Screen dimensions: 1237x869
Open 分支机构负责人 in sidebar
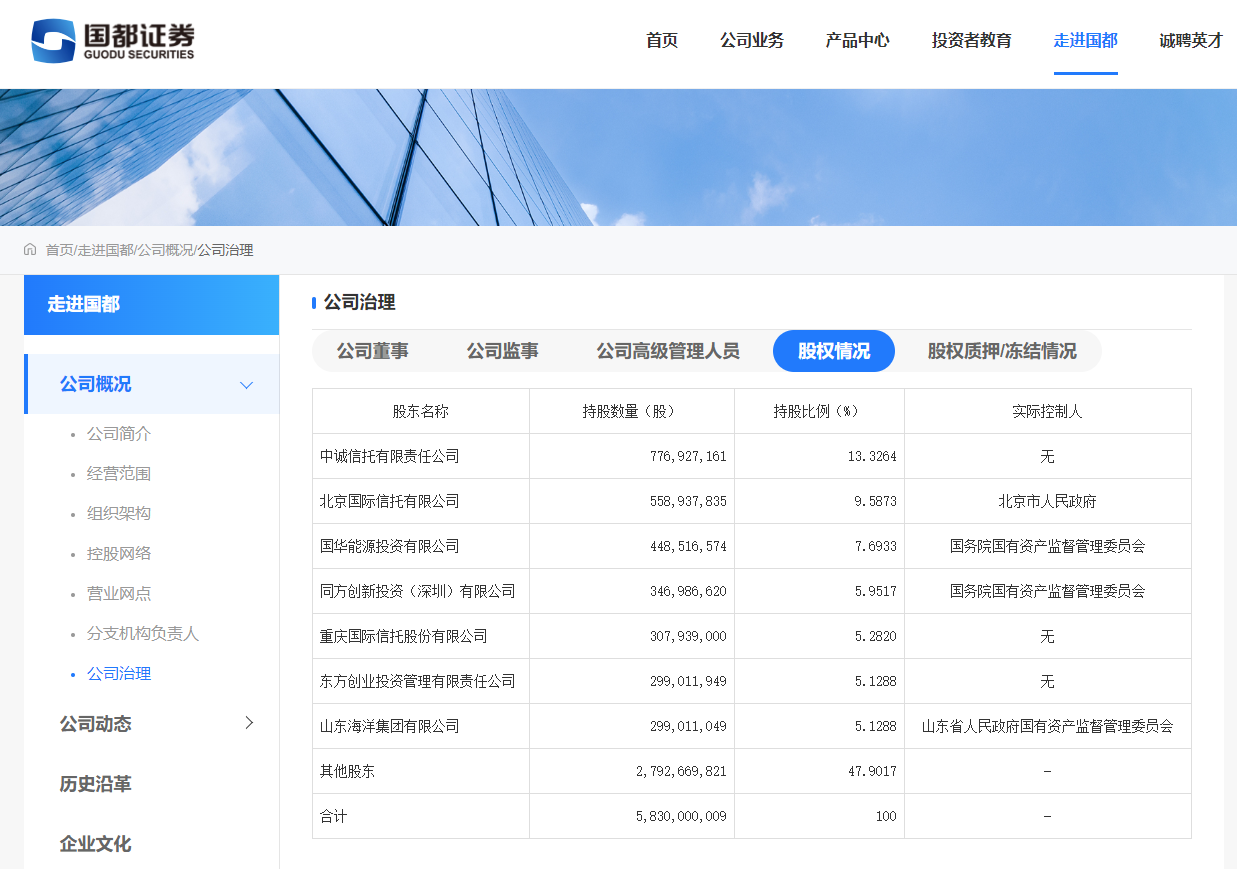(143, 634)
